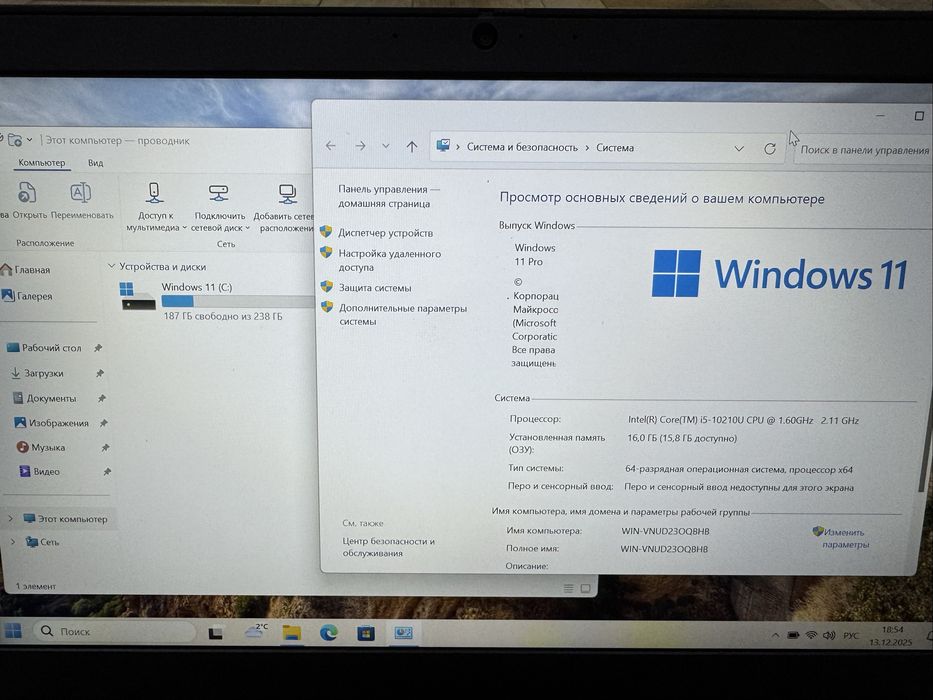Viewport: 933px width, 700px height.
Task: Select Система breadcrumb in address bar
Action: pos(615,148)
